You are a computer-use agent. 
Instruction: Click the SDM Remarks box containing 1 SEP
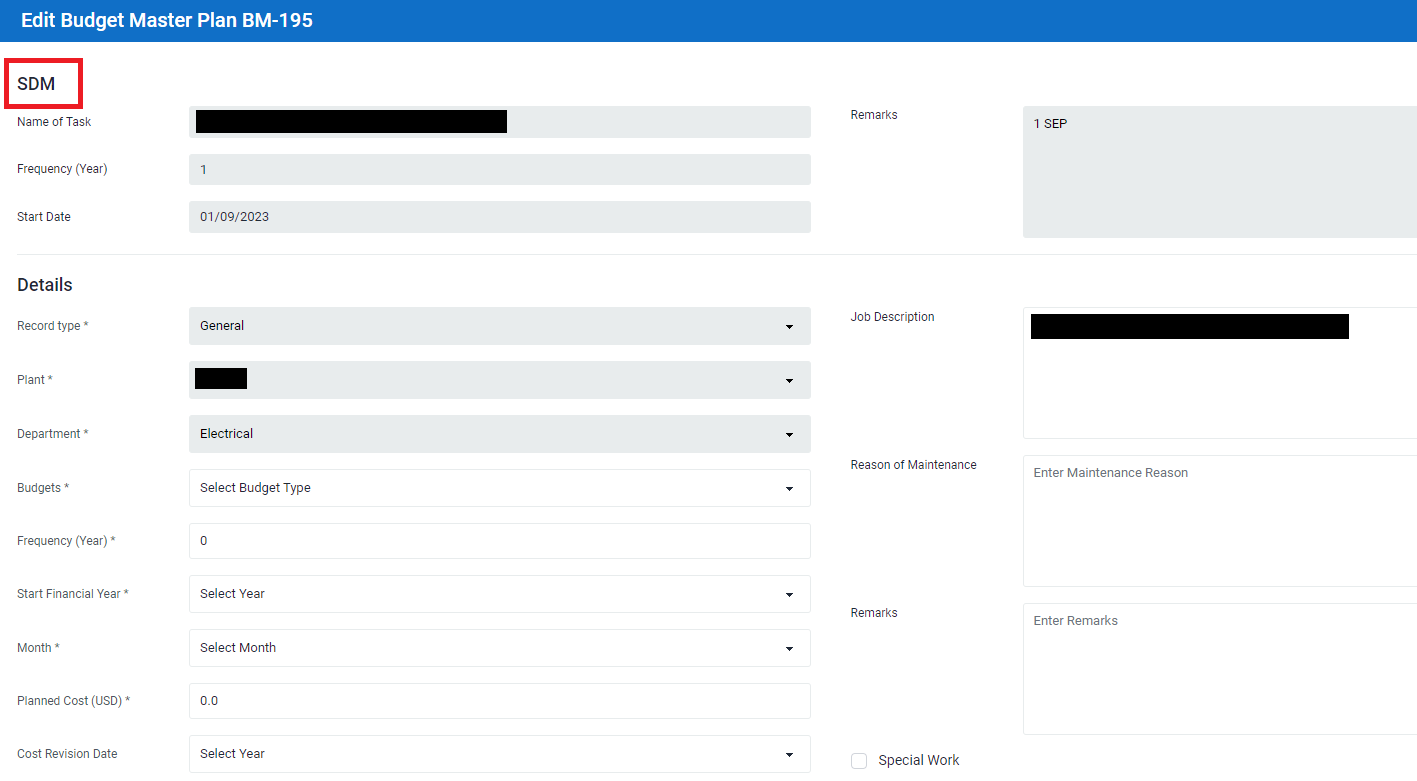(x=1219, y=172)
